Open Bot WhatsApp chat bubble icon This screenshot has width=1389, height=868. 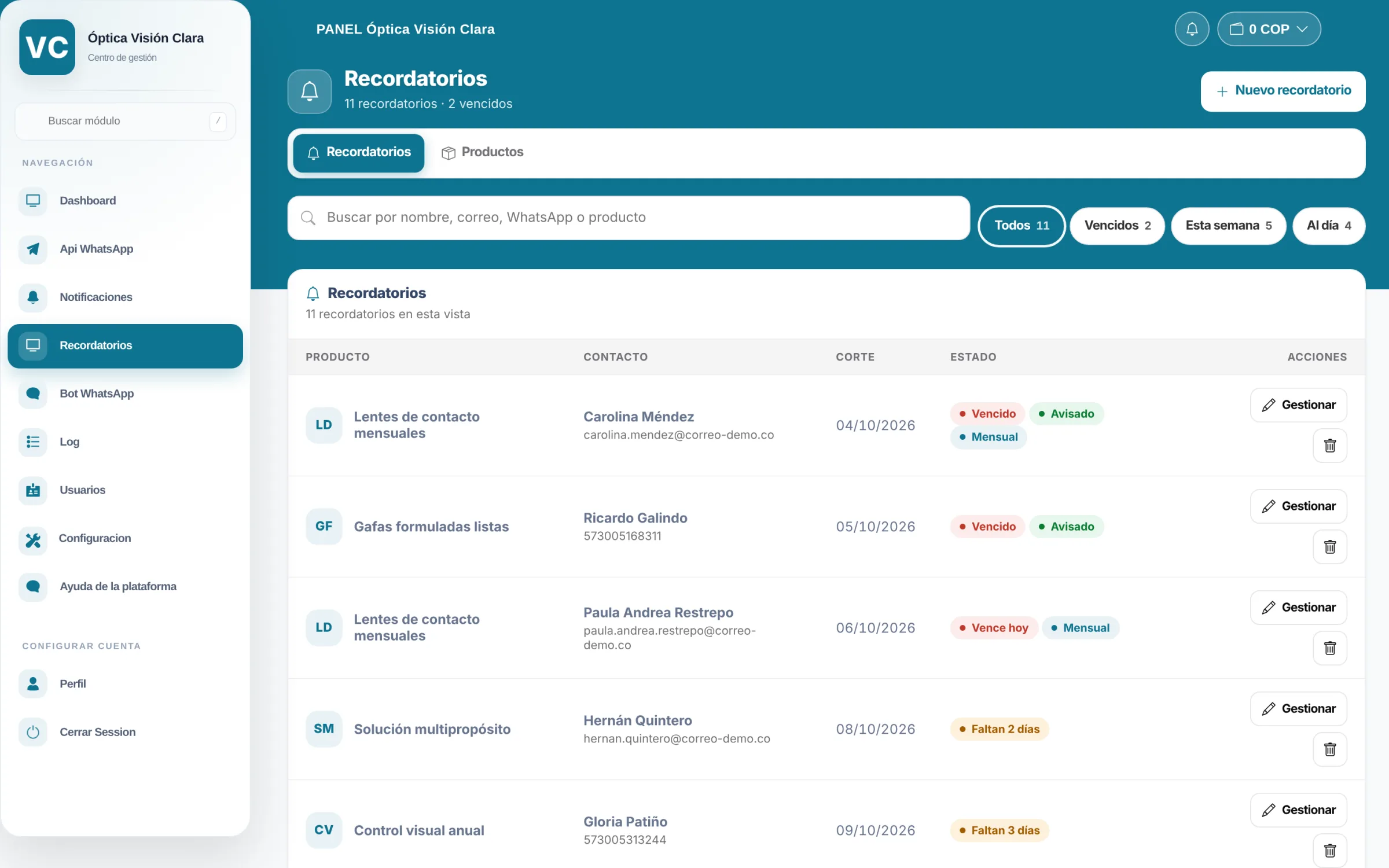(x=33, y=394)
